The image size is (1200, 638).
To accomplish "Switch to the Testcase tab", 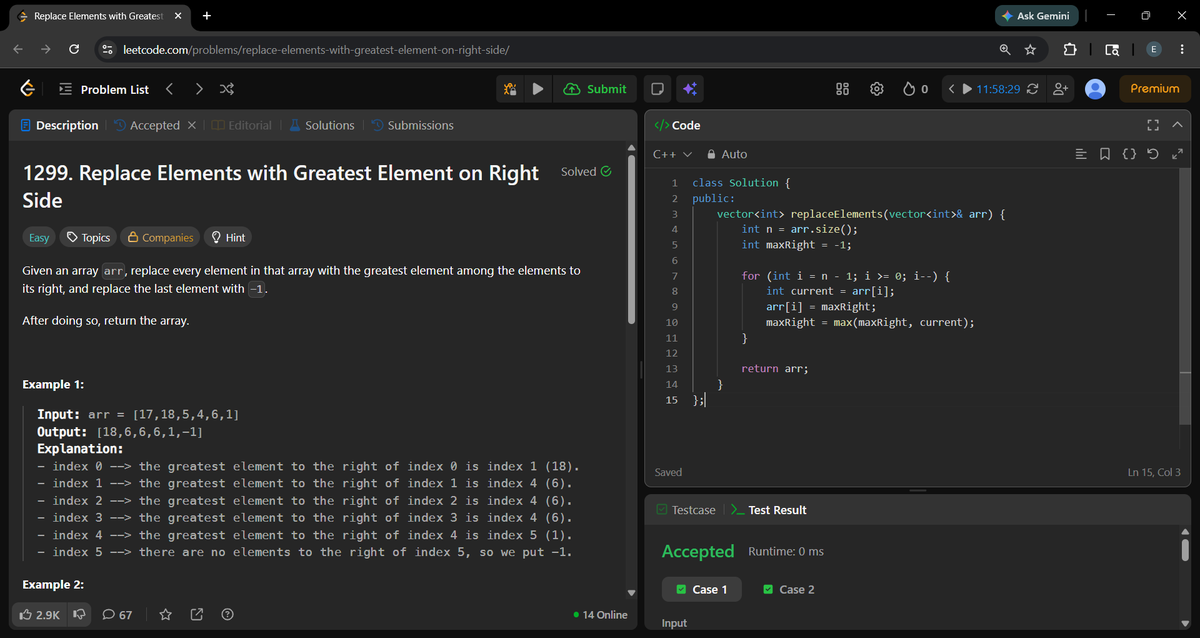I will [x=686, y=510].
